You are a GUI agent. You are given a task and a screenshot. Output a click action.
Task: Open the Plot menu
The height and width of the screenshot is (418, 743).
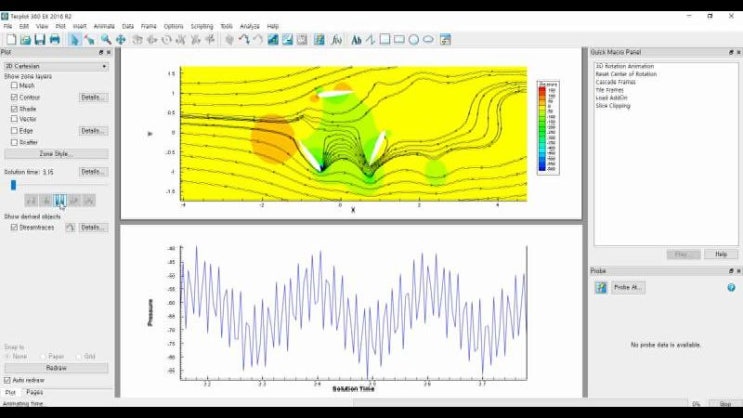[x=60, y=26]
